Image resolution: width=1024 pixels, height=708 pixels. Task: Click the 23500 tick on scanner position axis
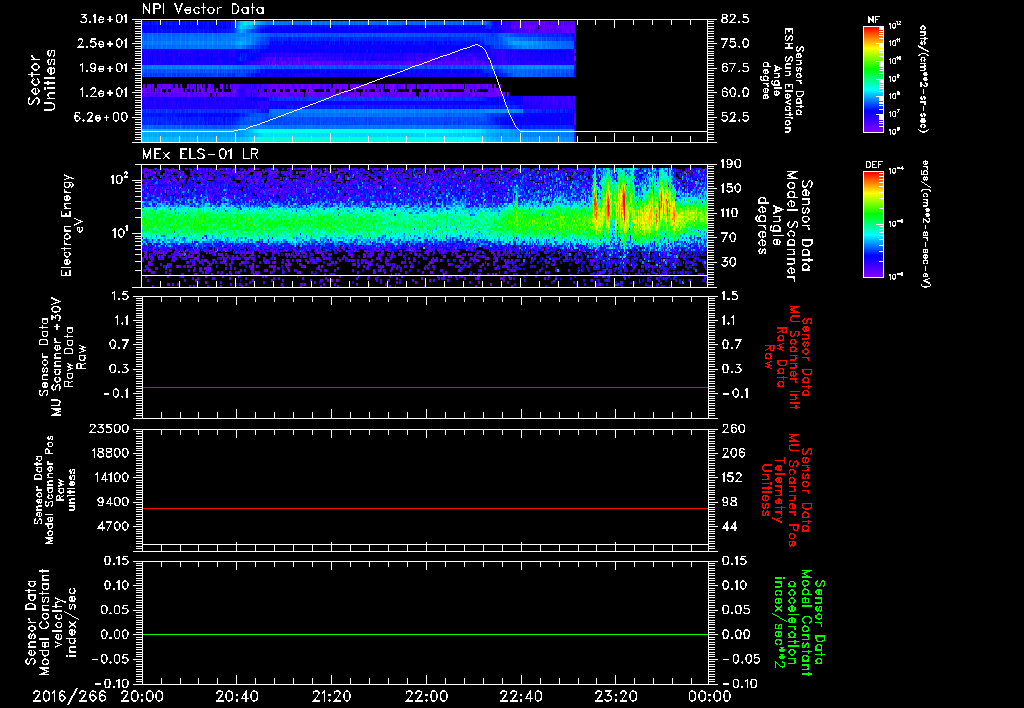click(110, 428)
